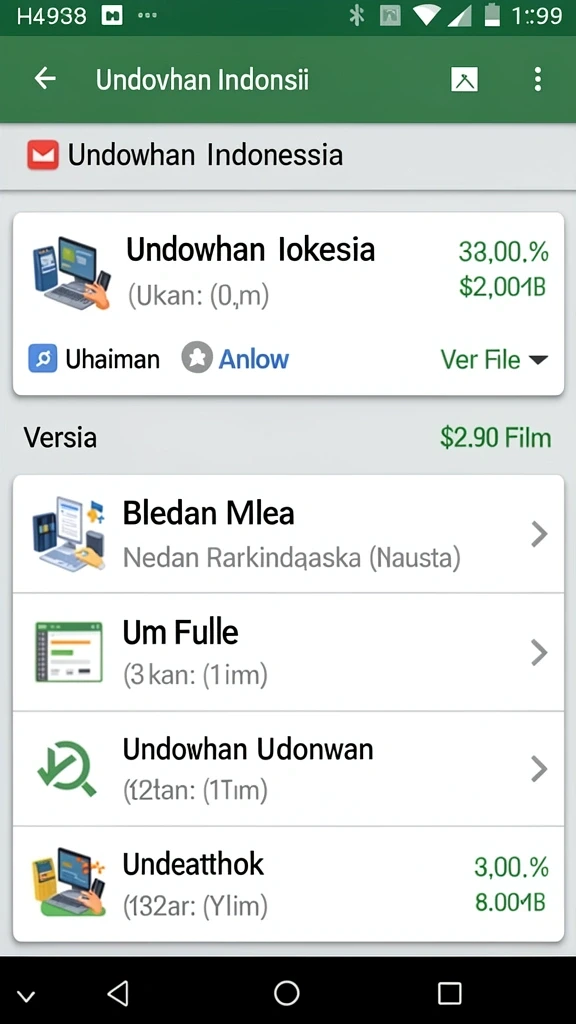Open recent apps square button
The height and width of the screenshot is (1024, 576).
(449, 993)
